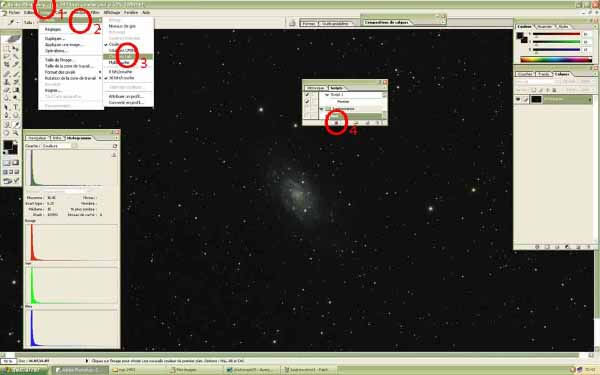This screenshot has height=375, width=600.
Task: Choose Taille de l'image menu entry
Action: point(59,60)
